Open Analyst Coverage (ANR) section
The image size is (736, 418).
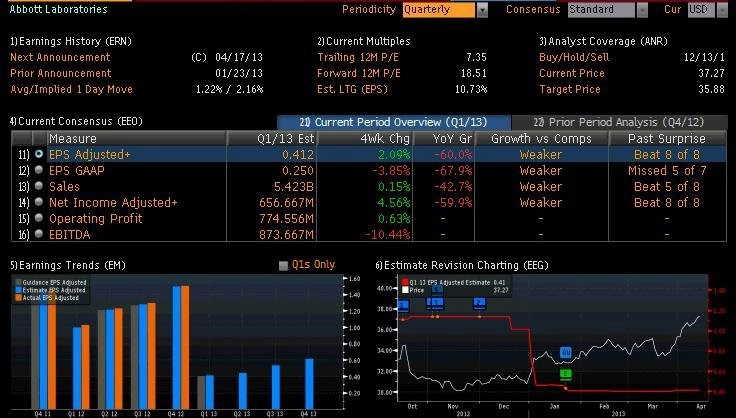tap(603, 41)
